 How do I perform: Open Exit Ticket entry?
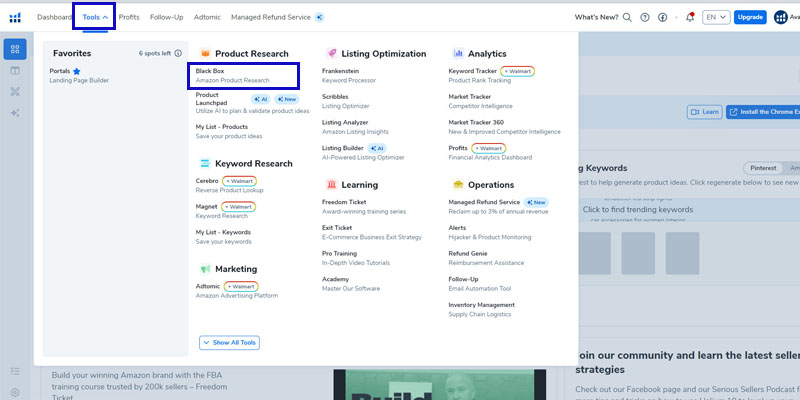372,232
